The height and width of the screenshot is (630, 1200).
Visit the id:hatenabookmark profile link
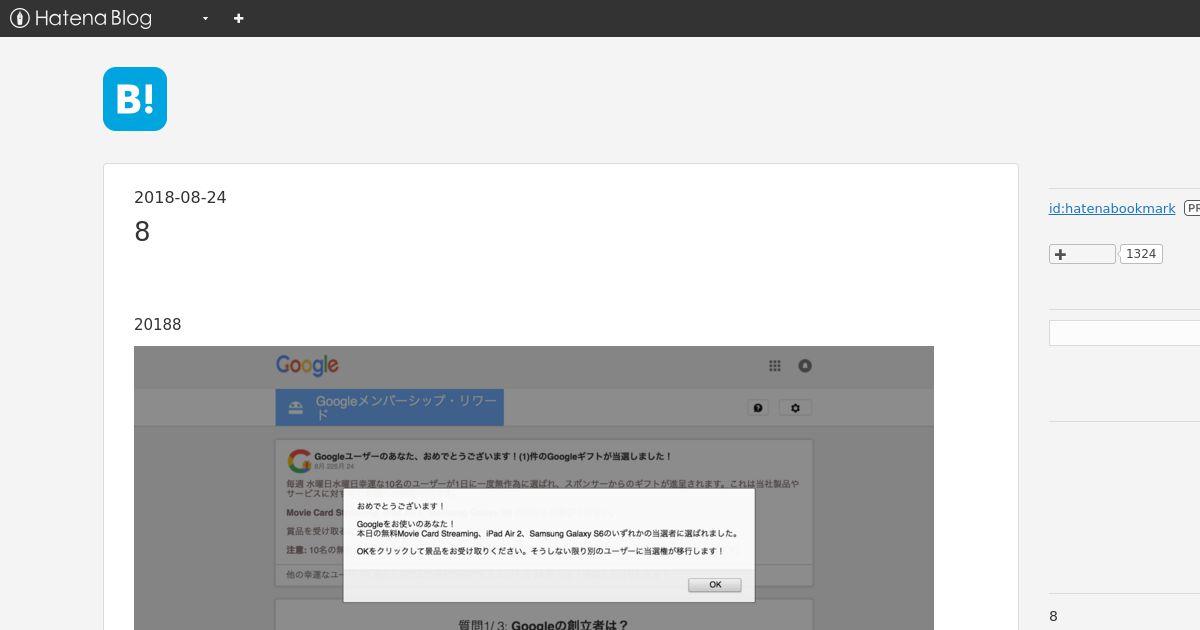(x=1112, y=208)
